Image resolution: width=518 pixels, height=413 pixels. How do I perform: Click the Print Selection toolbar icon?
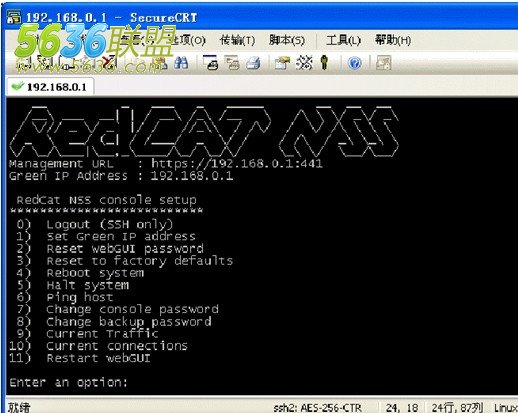point(232,63)
